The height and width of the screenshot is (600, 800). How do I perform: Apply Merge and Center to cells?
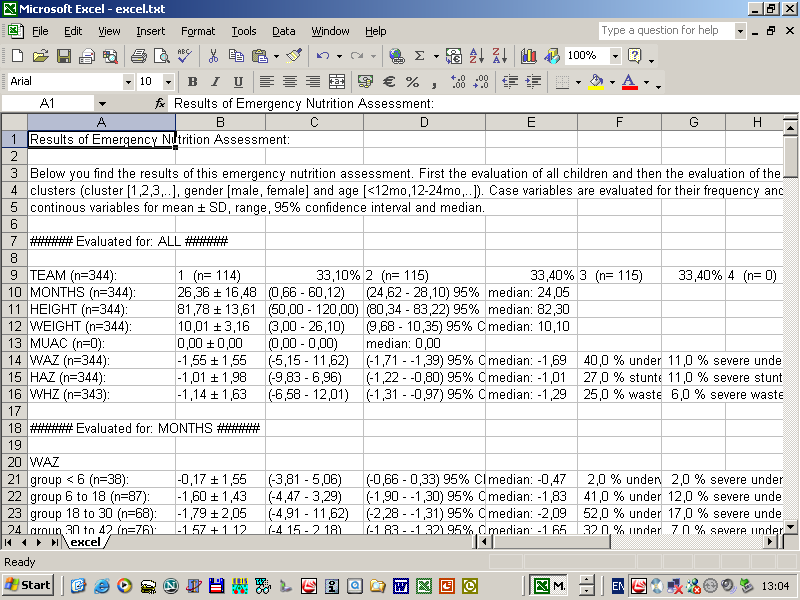[337, 82]
